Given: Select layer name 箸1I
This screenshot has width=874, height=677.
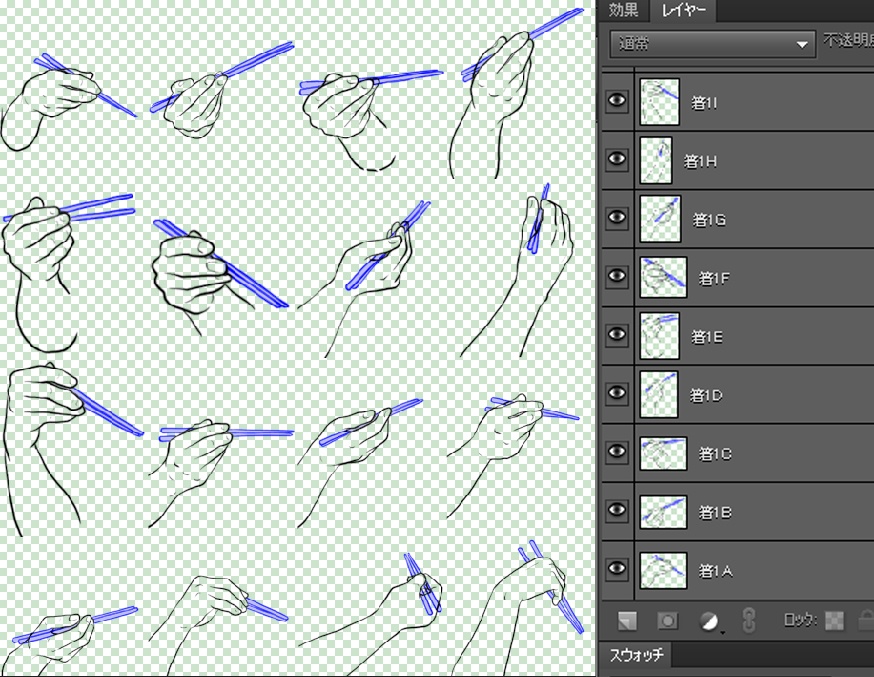Looking at the screenshot, I should coord(704,103).
